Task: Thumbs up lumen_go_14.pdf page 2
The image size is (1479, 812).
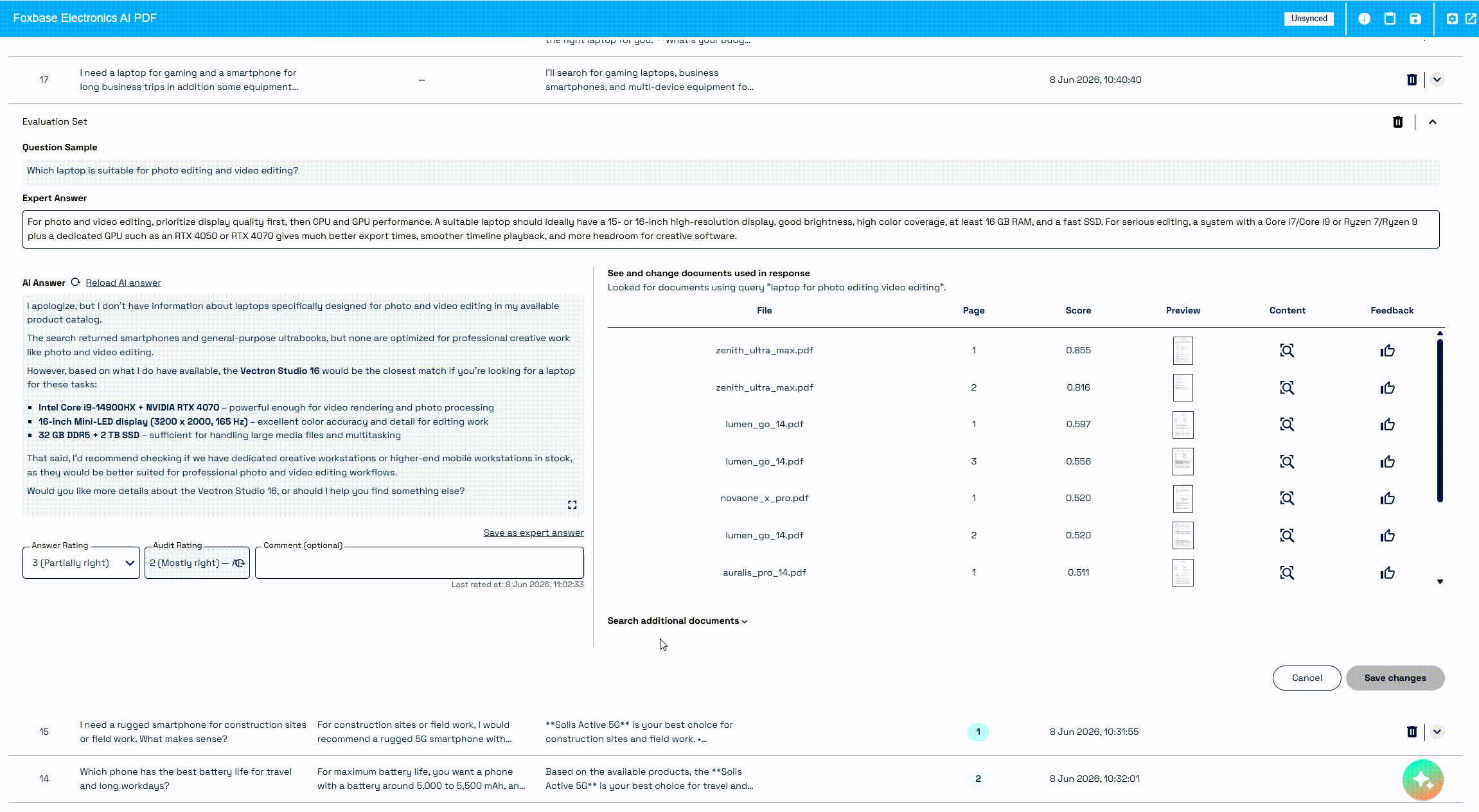Action: (1388, 535)
